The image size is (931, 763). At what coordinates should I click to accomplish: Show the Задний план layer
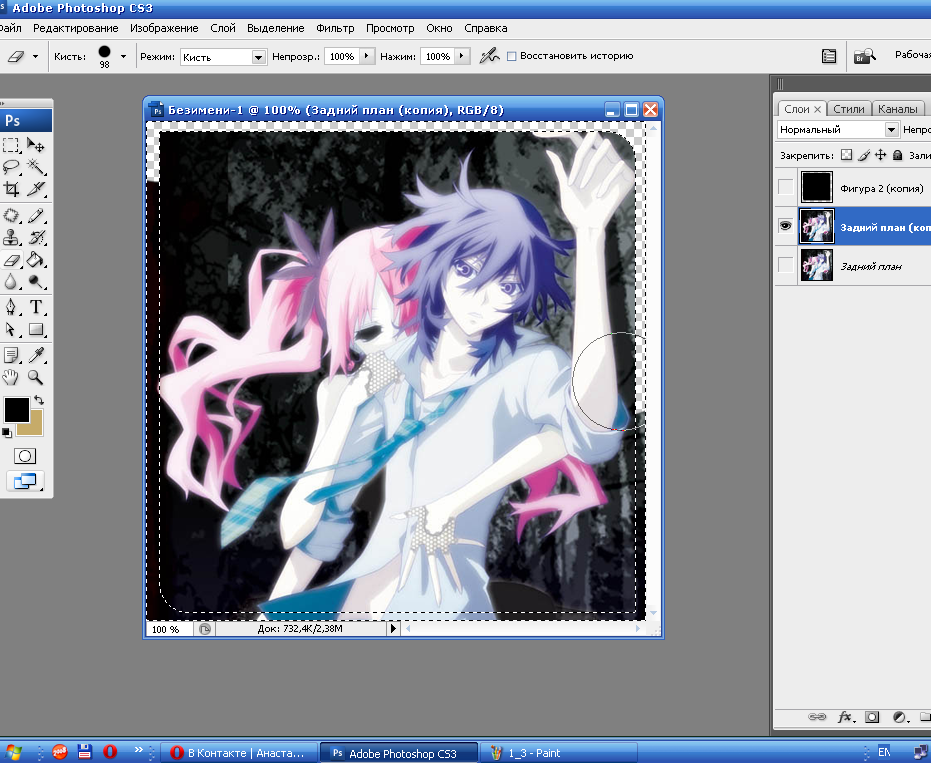pyautogui.click(x=786, y=264)
